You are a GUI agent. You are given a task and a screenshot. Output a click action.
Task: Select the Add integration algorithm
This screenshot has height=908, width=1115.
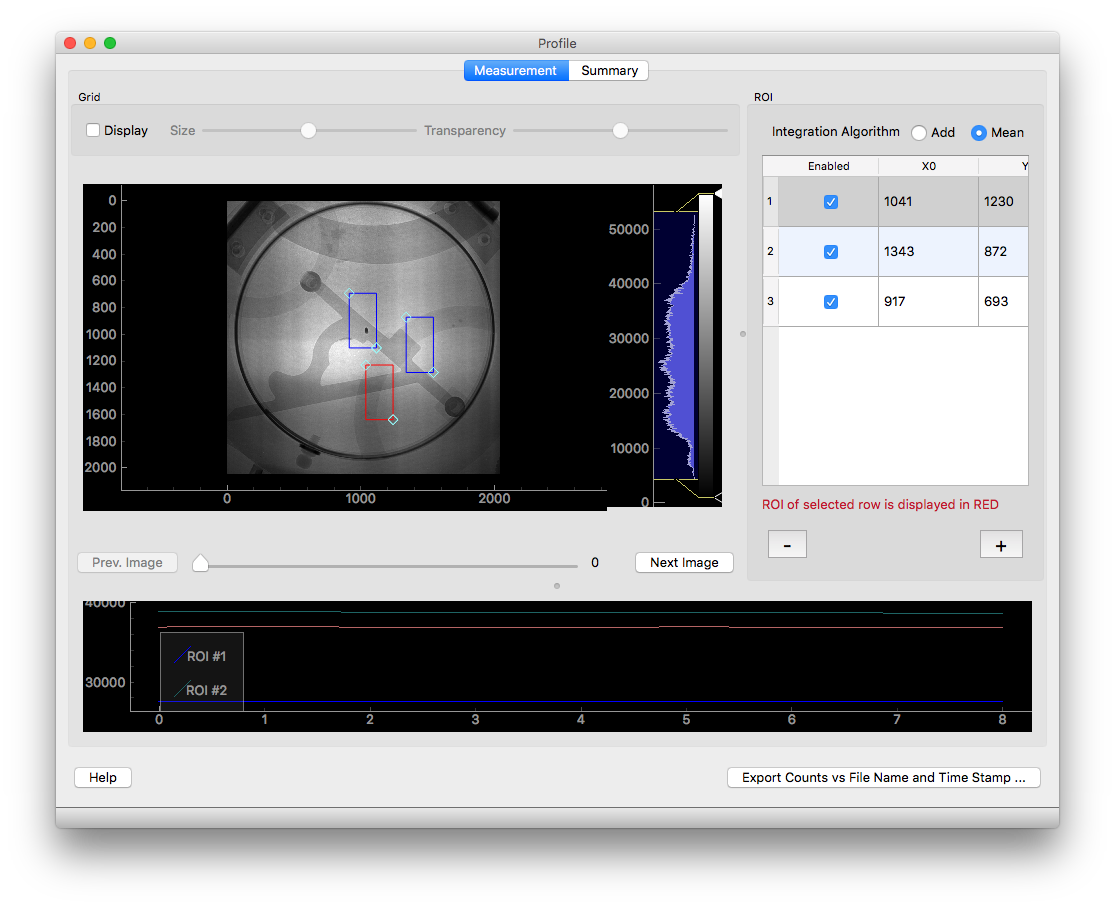(919, 133)
